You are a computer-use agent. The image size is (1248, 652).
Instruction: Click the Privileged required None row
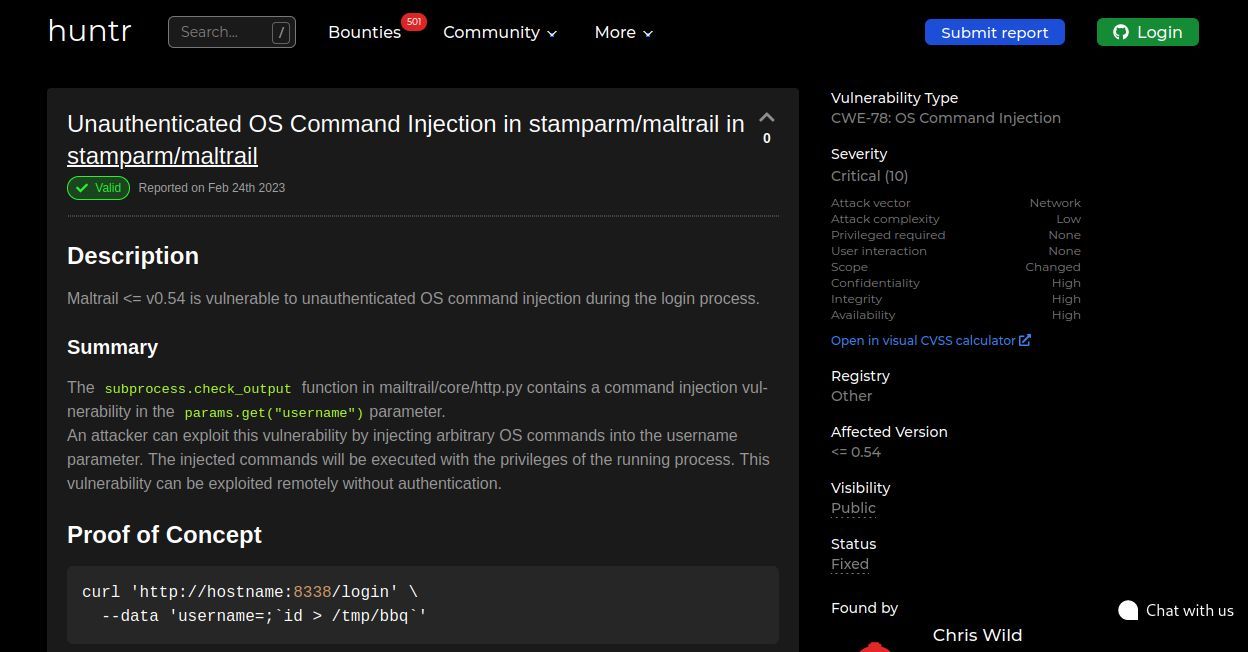pos(956,235)
